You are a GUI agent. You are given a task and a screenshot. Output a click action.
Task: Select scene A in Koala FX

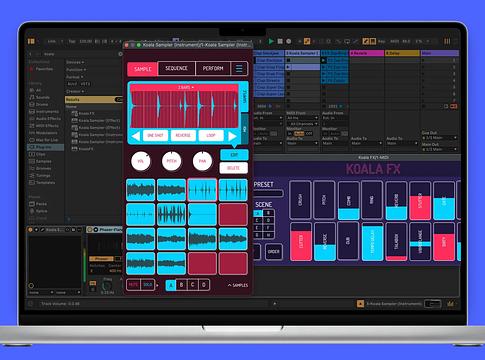[257, 213]
